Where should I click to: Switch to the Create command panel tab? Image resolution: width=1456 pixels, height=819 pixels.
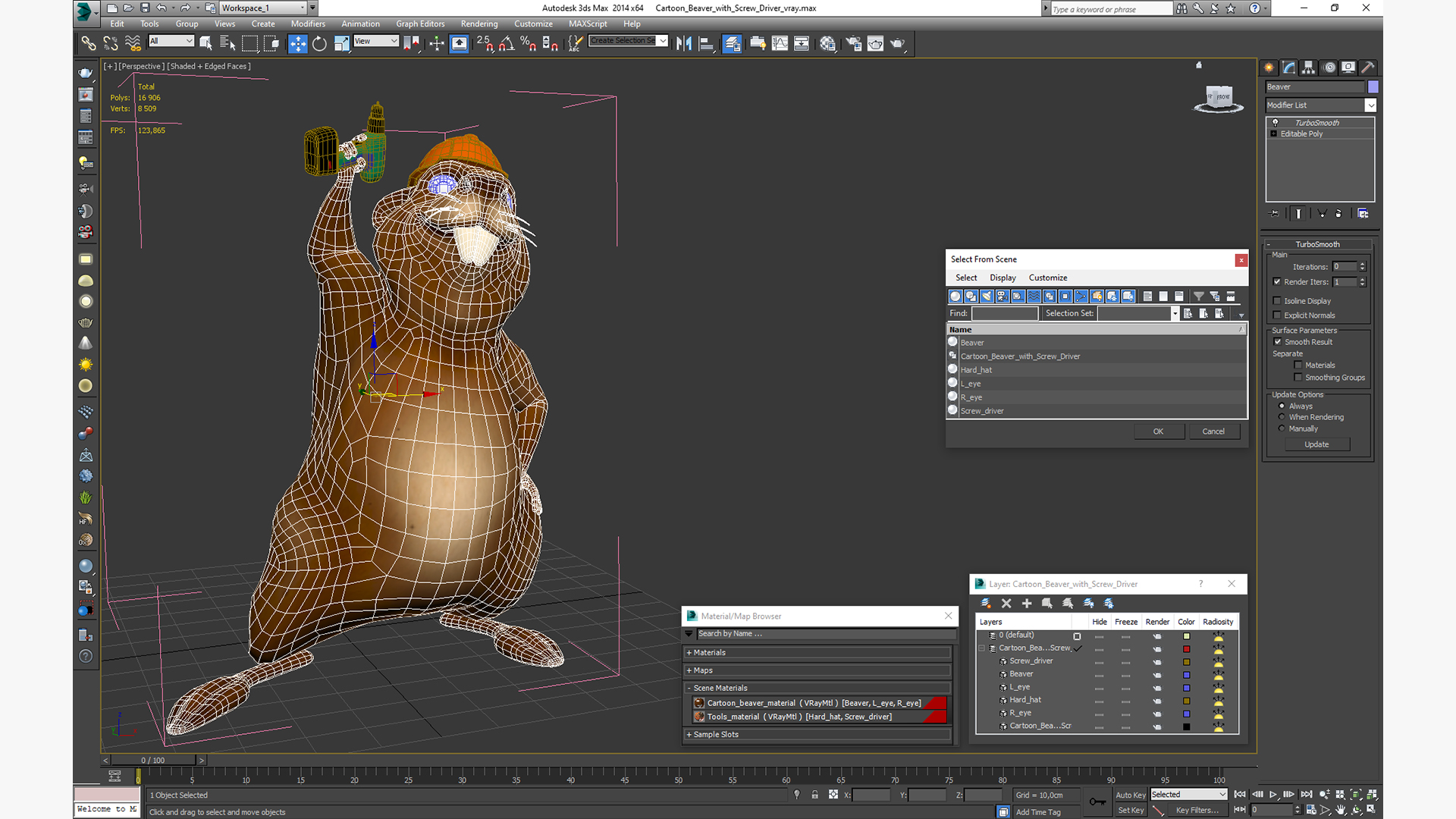pyautogui.click(x=1269, y=67)
